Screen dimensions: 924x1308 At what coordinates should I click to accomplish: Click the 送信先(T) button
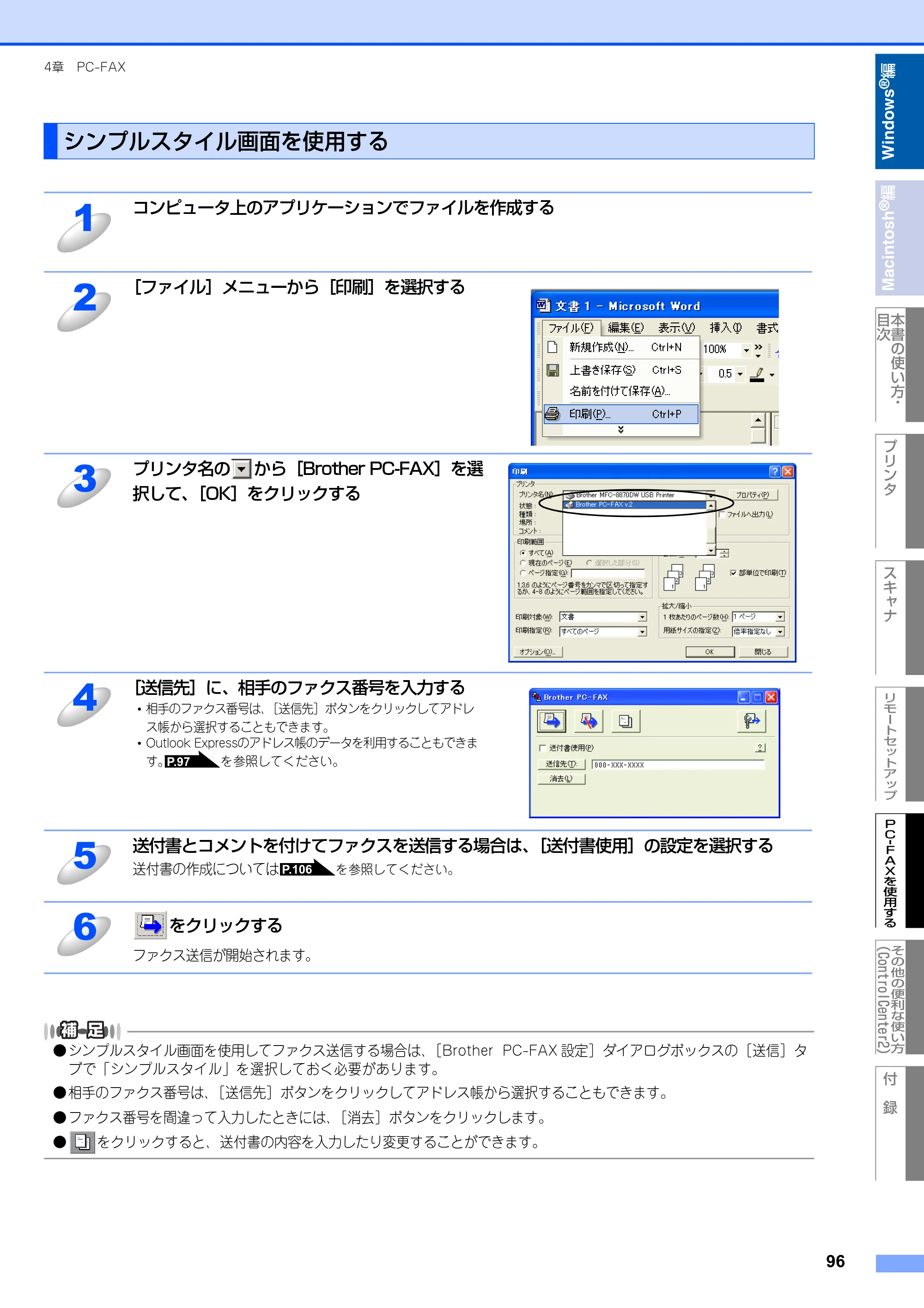point(561,764)
